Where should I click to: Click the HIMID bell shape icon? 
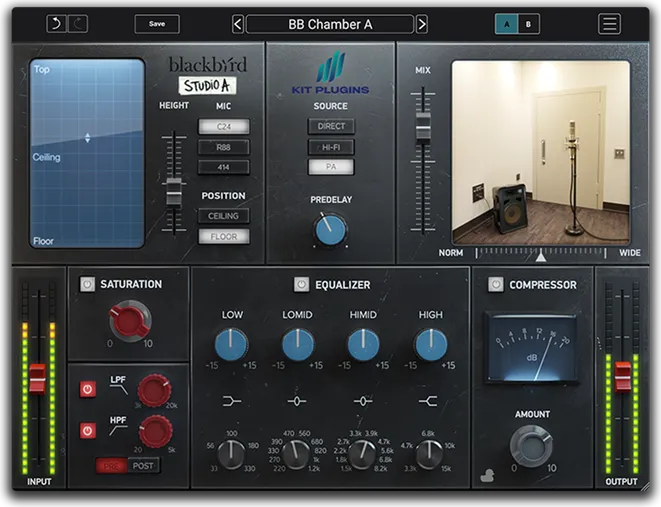point(363,402)
